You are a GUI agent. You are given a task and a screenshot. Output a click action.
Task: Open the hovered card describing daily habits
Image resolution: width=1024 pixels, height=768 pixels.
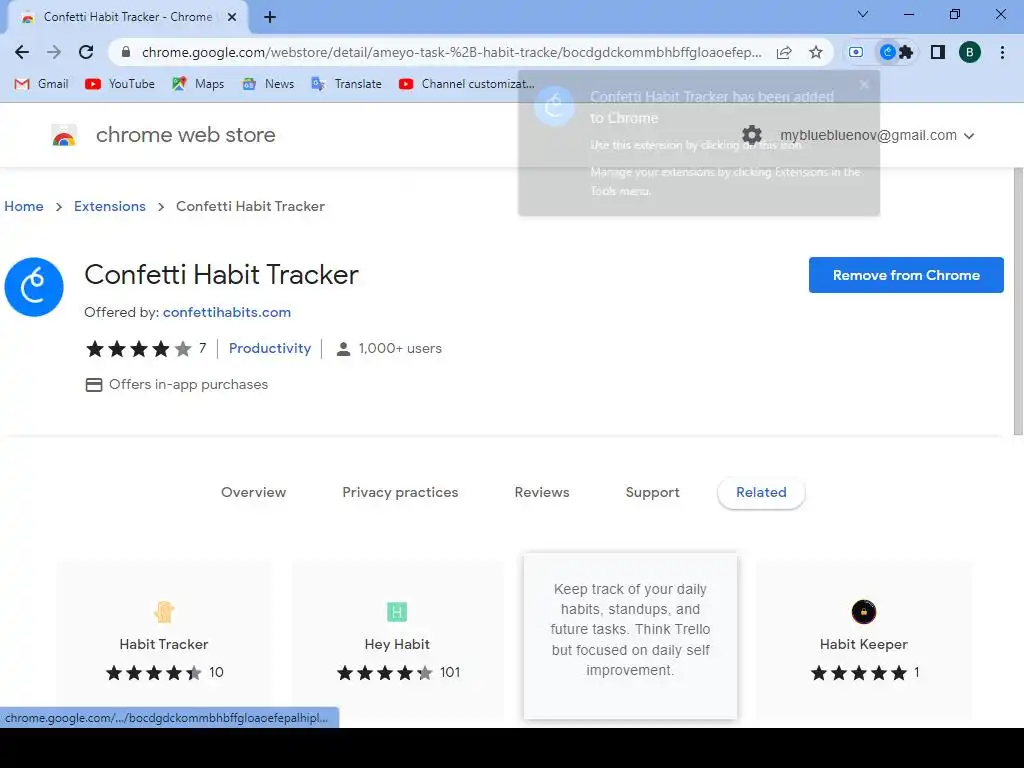(630, 636)
